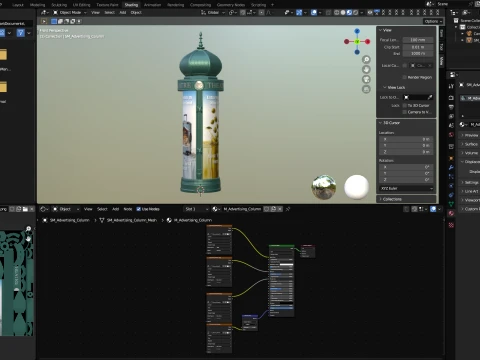Edit the Clip Start value

tap(418, 47)
